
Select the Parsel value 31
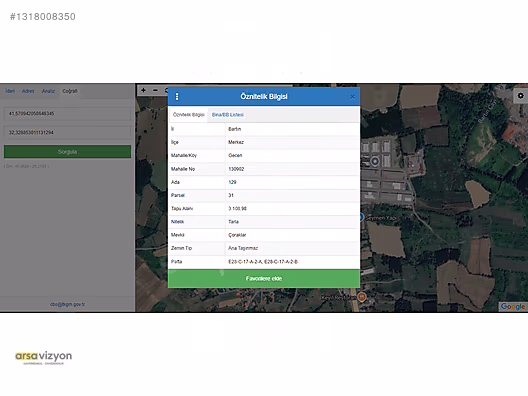point(231,195)
